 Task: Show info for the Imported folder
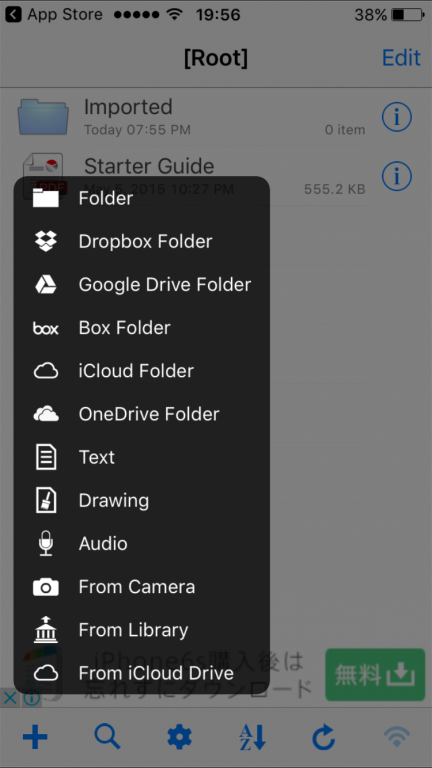(x=397, y=117)
